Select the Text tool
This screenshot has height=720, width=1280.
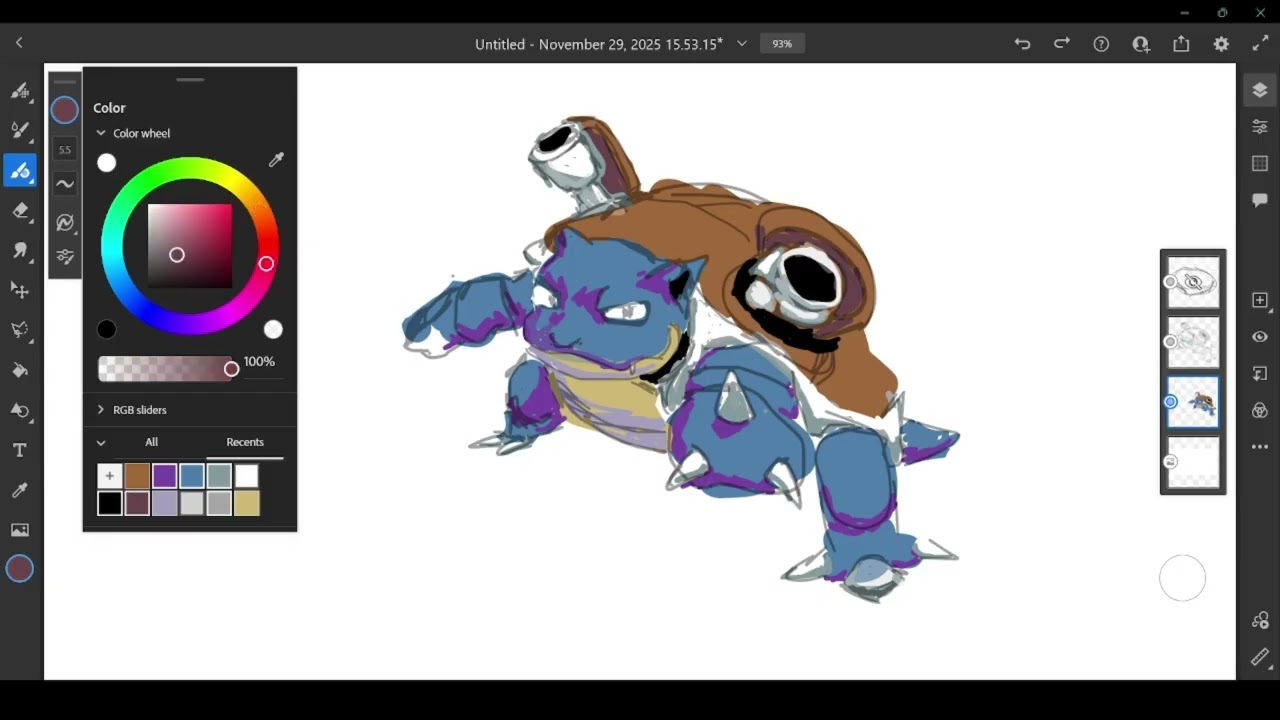[x=19, y=450]
